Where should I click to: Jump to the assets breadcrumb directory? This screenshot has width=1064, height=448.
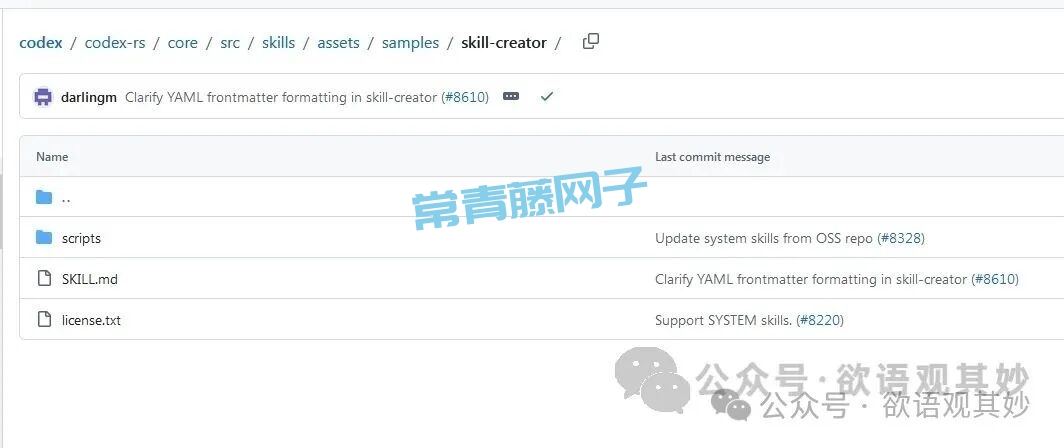pyautogui.click(x=338, y=43)
